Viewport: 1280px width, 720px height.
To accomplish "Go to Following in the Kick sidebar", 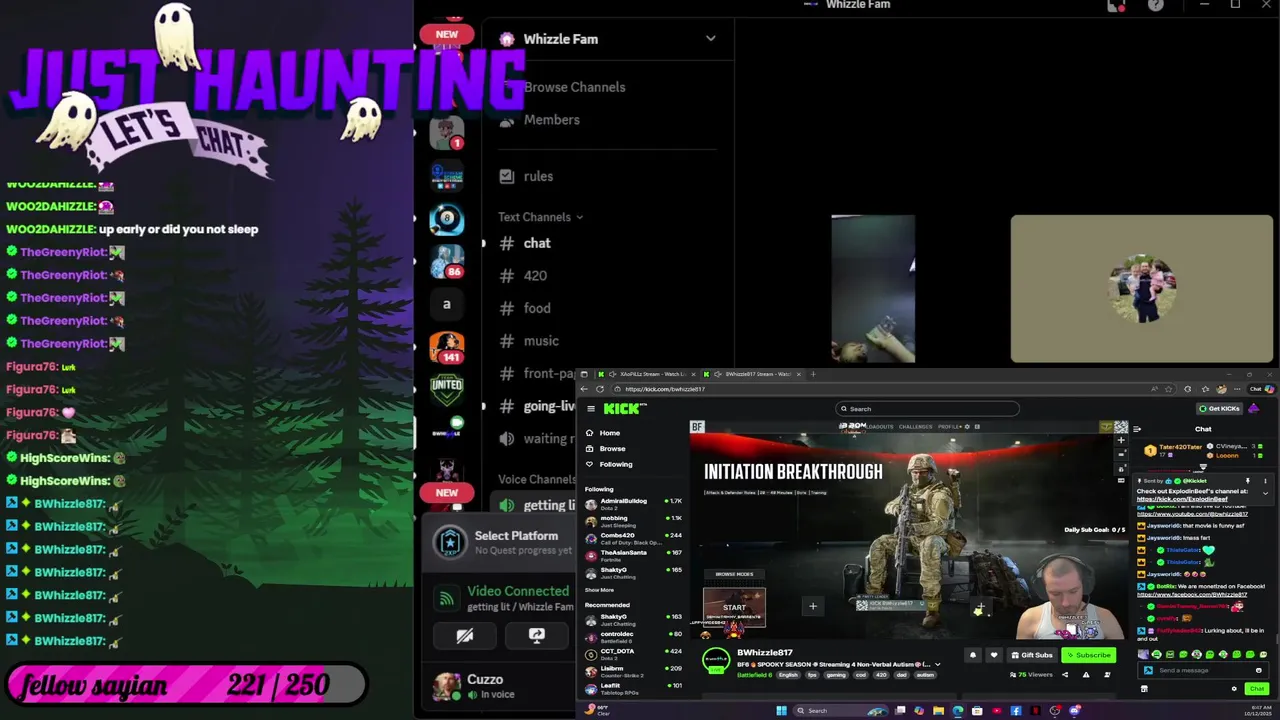I will (615, 464).
